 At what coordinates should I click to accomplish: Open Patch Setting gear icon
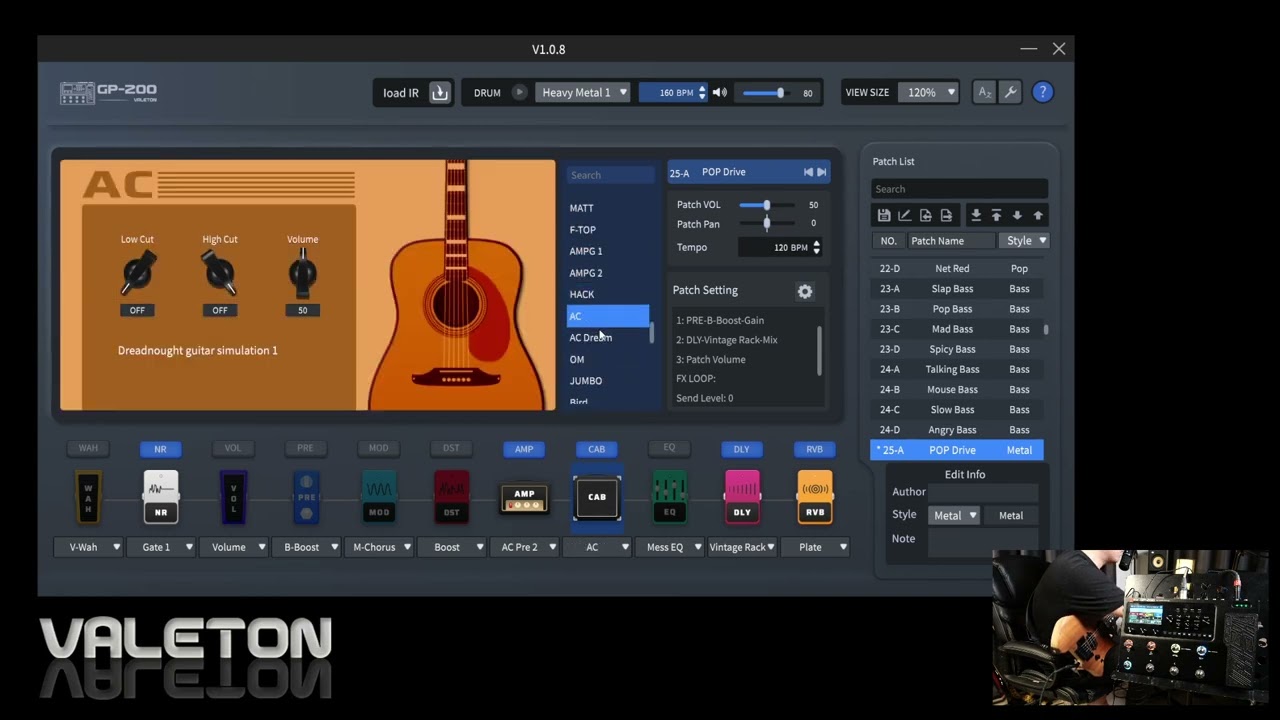point(805,291)
